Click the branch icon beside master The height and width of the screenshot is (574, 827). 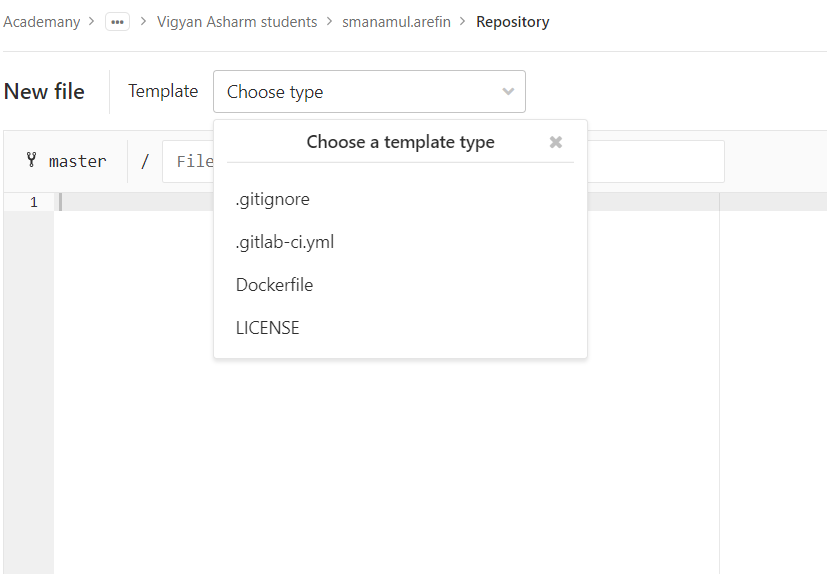click(x=31, y=160)
